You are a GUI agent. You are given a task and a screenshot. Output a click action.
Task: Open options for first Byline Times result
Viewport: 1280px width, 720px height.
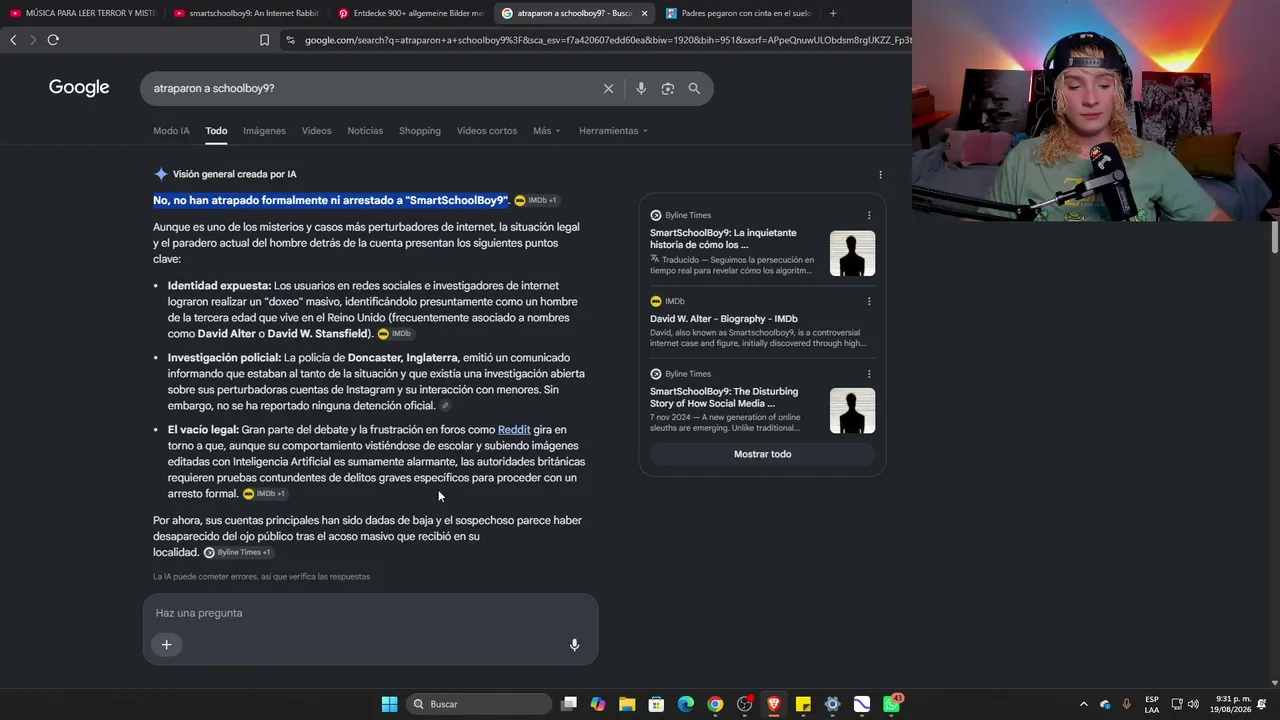(x=869, y=215)
